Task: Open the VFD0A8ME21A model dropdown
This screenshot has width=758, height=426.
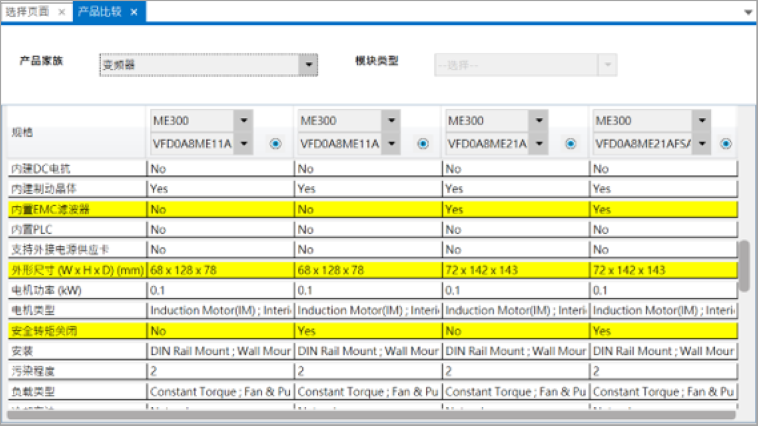Action: click(x=538, y=144)
